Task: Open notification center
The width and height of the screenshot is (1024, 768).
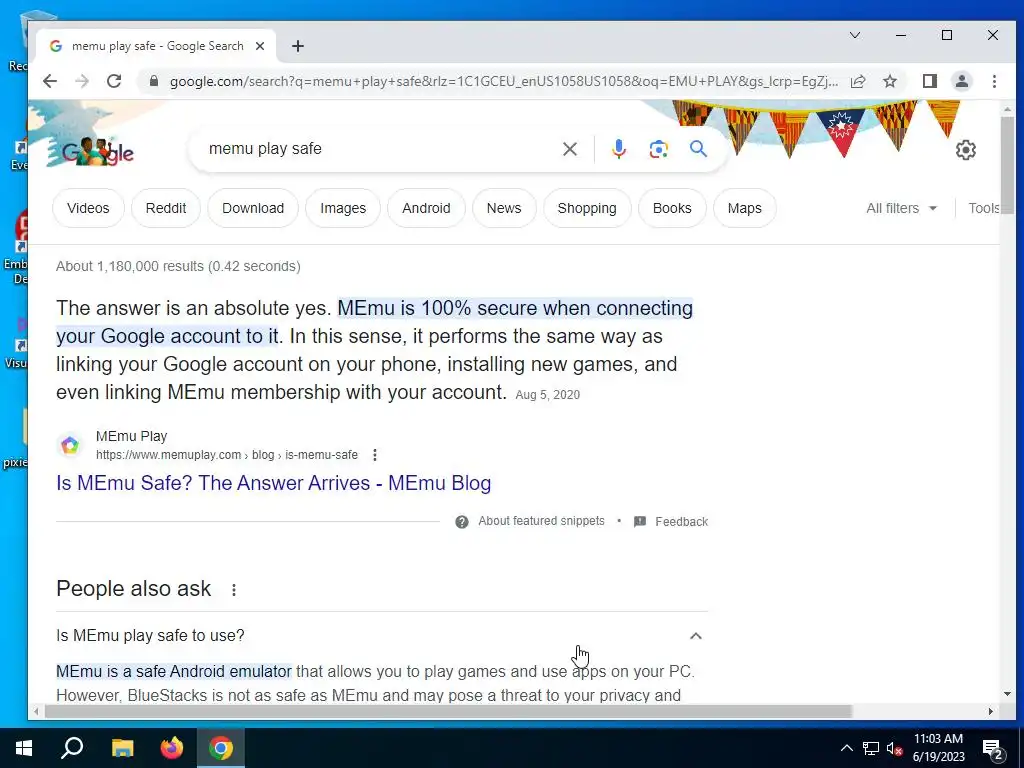Action: coord(993,750)
